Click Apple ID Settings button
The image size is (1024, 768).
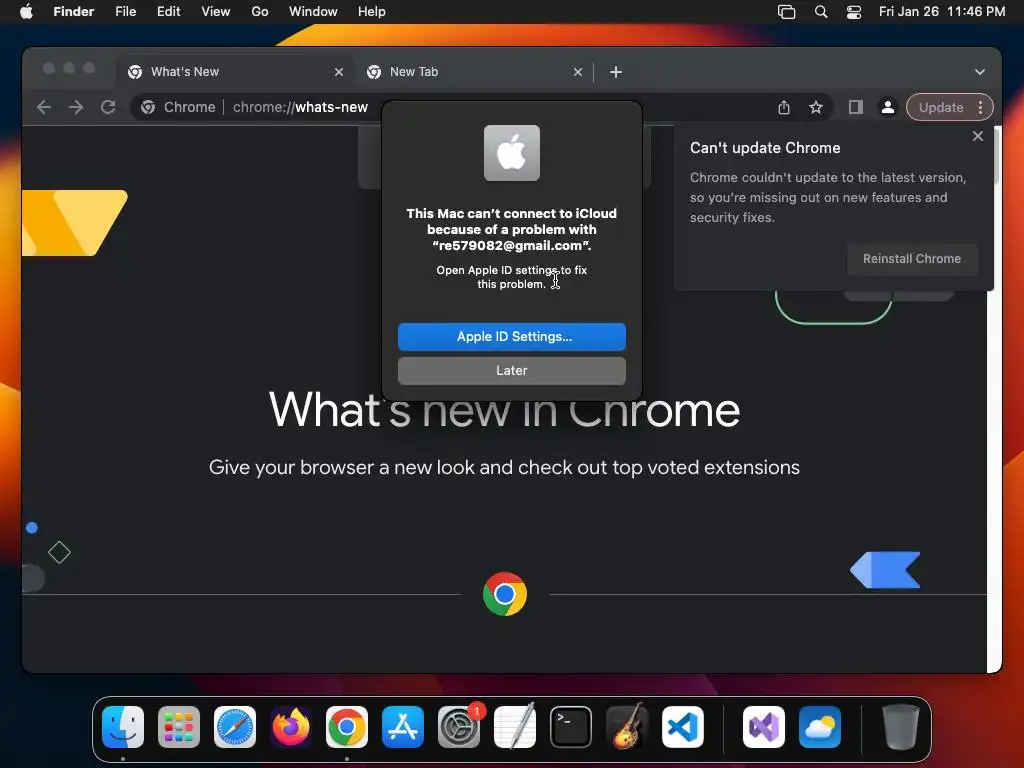click(512, 336)
